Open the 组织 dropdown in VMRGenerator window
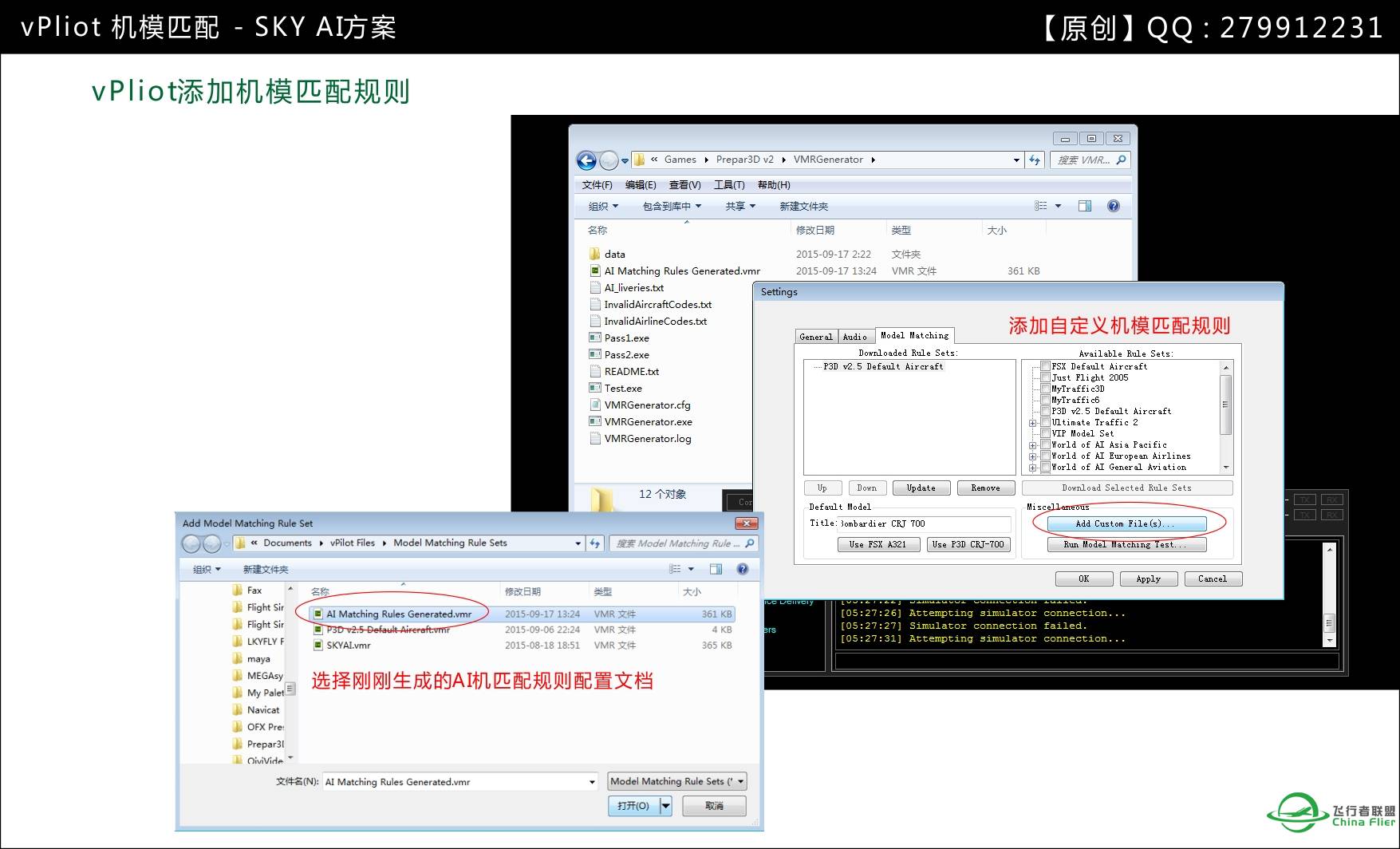 coord(603,206)
